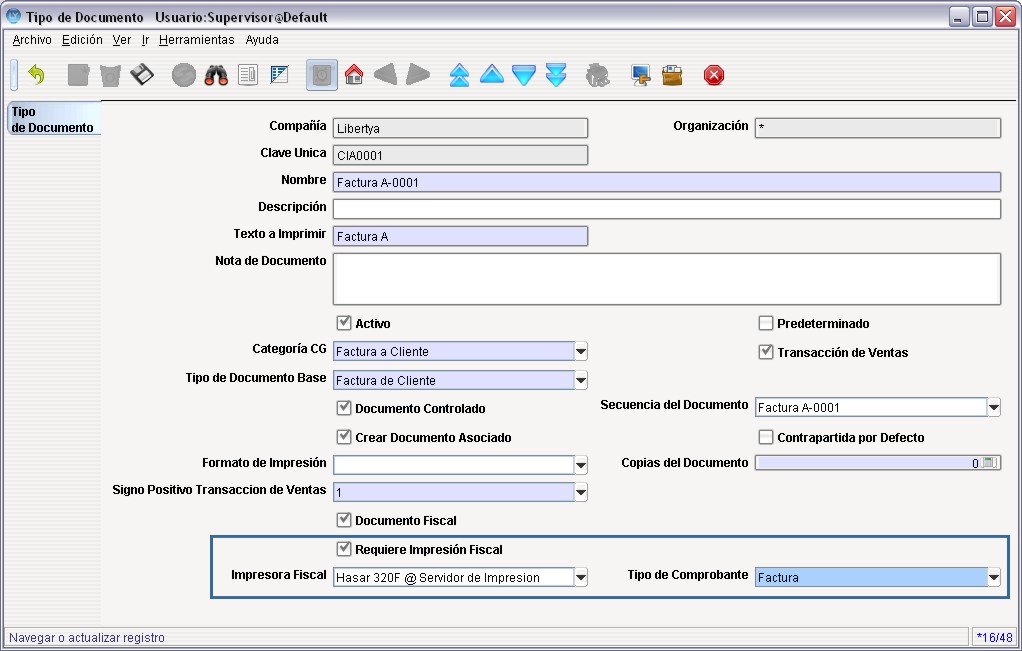Open Signo Positivo Transaccion de Ventas dropdown
The height and width of the screenshot is (651, 1022).
pyautogui.click(x=581, y=492)
